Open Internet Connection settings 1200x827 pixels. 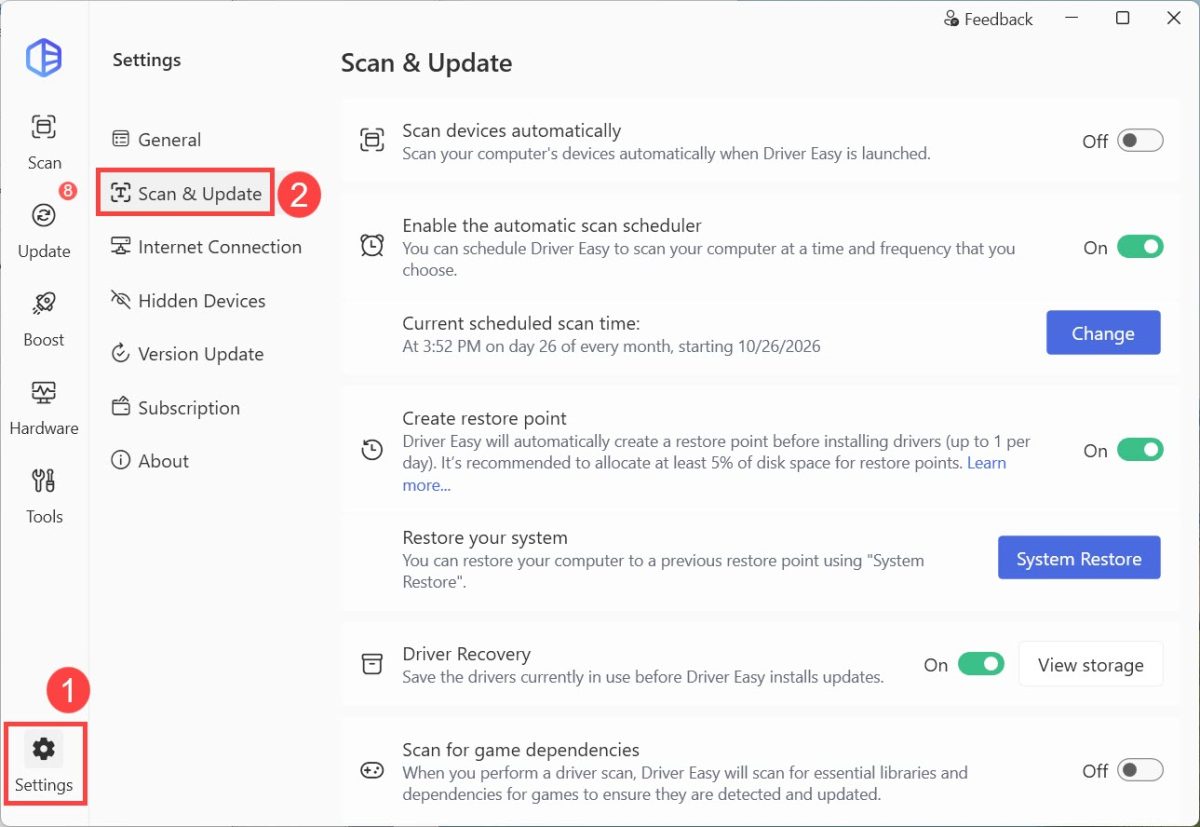[206, 247]
